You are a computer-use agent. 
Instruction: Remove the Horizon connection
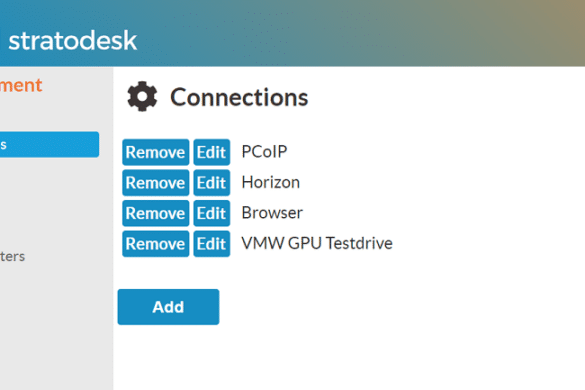[x=156, y=183]
